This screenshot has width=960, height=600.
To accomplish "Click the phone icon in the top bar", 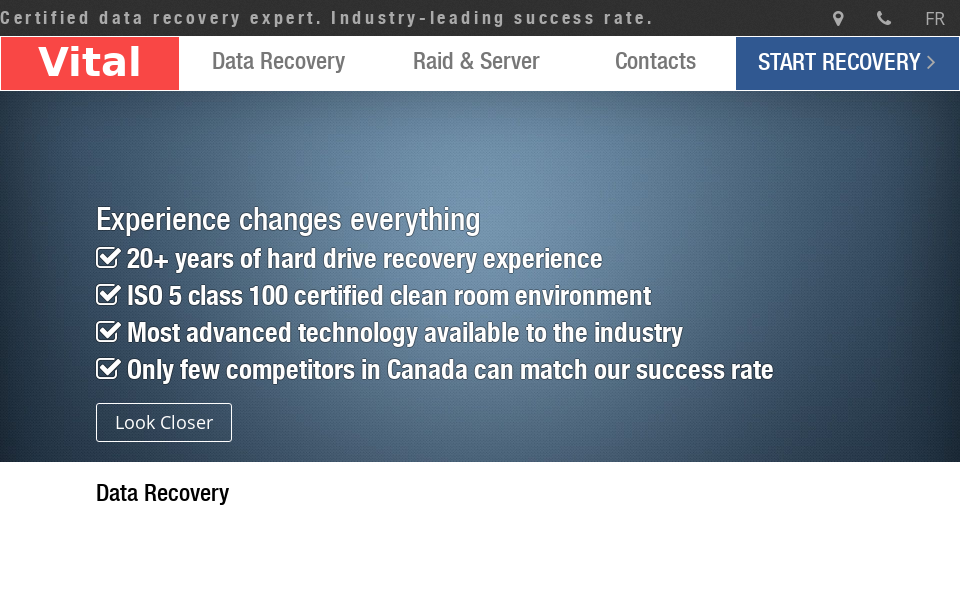I will click(x=883, y=18).
